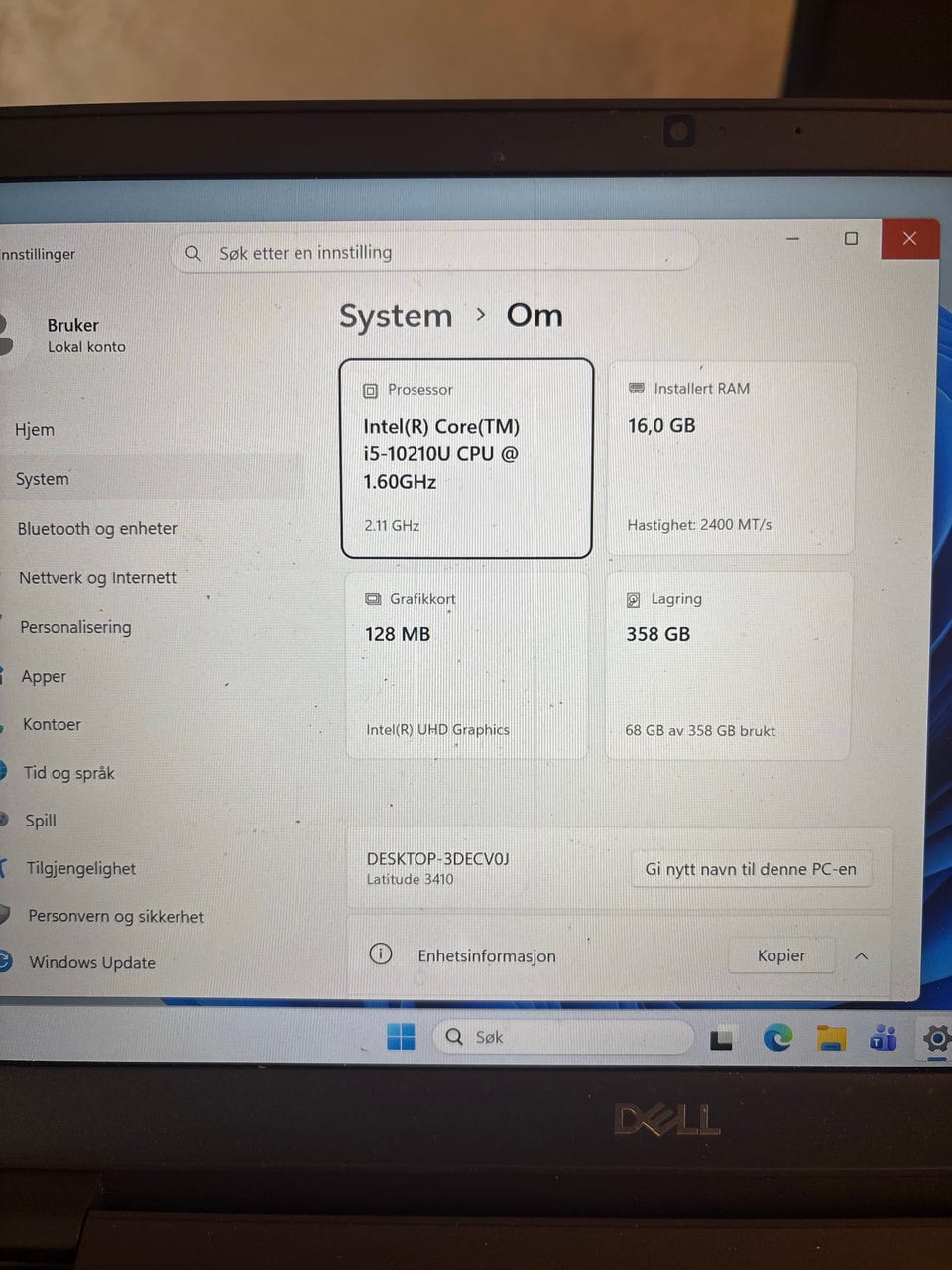
Task: Click the System breadcrumb link
Action: point(396,316)
